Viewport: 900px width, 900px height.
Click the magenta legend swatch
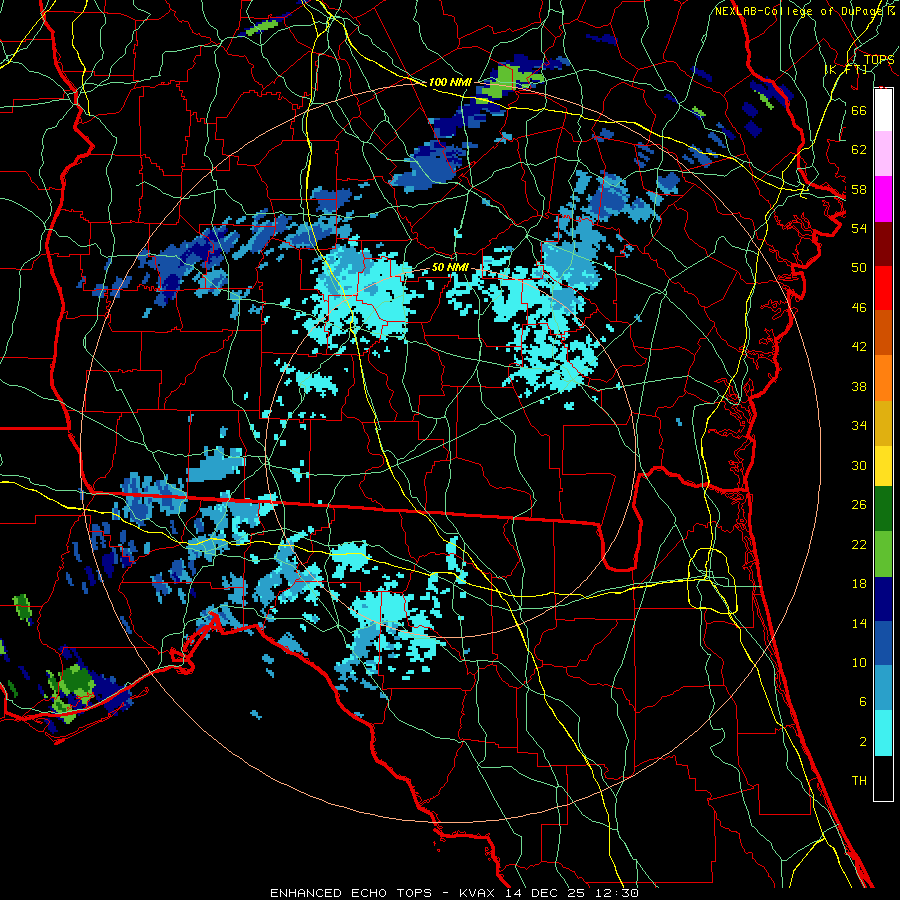pyautogui.click(x=883, y=199)
